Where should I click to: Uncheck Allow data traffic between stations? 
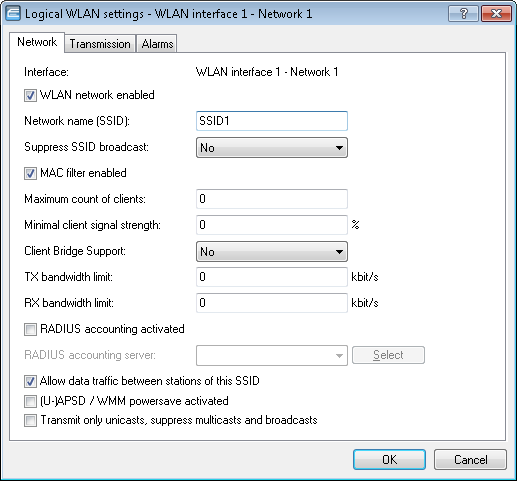click(30, 382)
